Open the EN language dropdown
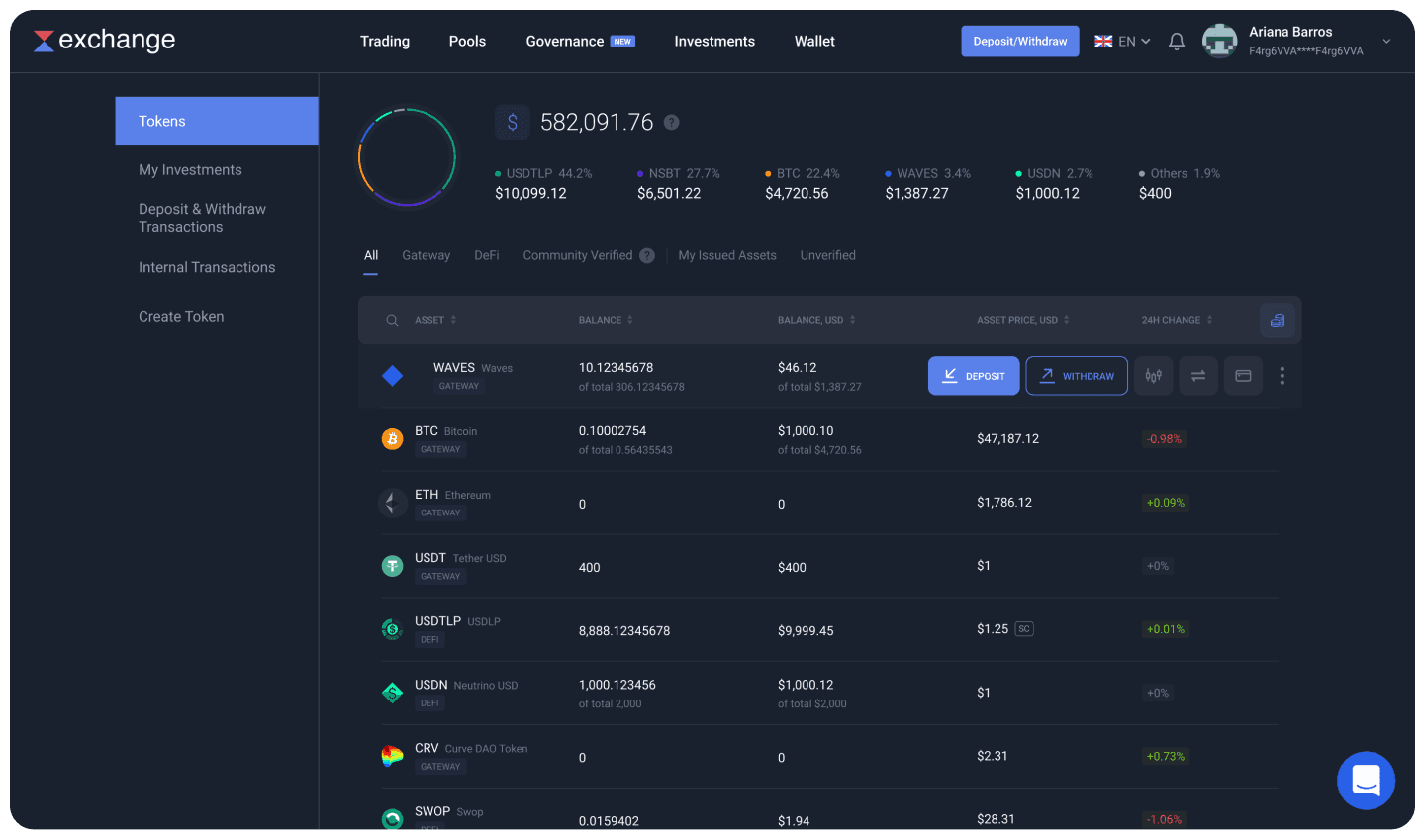1425x840 pixels. 1134,42
